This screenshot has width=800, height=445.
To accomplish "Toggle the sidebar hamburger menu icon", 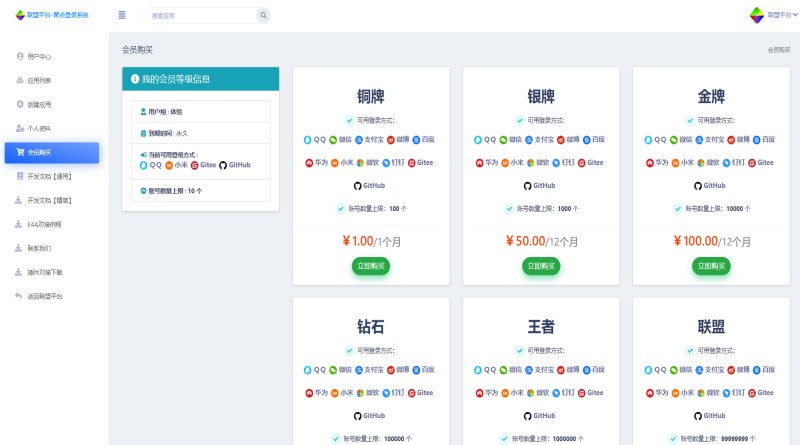I will [x=122, y=15].
